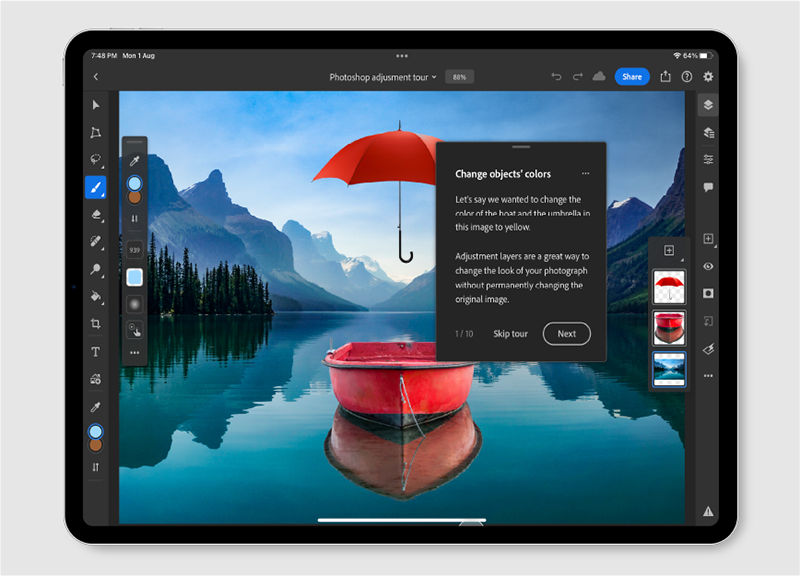Tap the Share button
Screen dimensions: 800x576
pos(632,76)
